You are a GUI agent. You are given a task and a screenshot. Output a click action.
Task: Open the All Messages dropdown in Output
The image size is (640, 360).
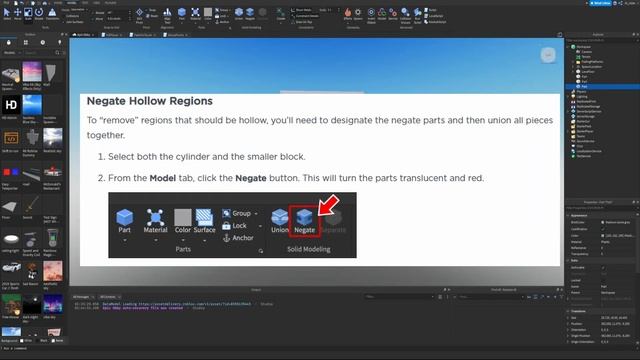pos(84,297)
